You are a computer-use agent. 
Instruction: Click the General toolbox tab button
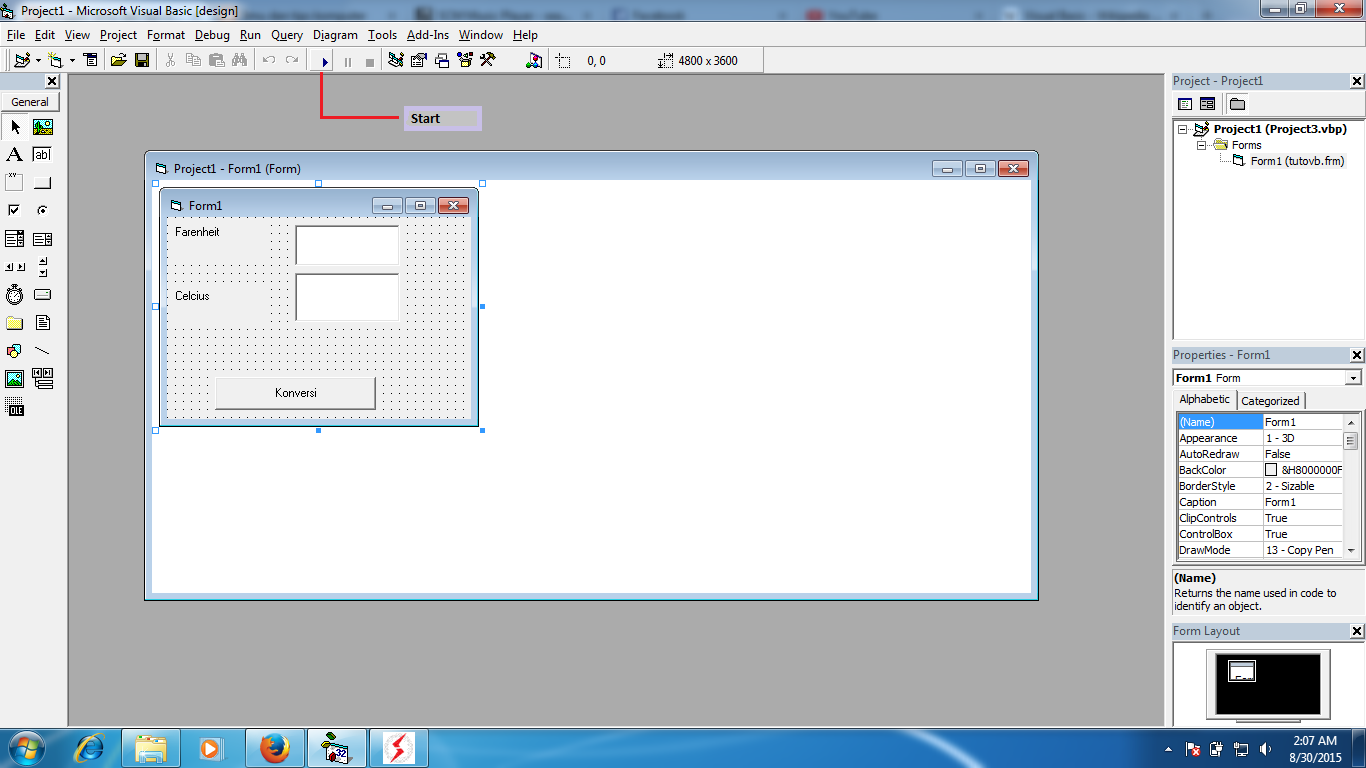pyautogui.click(x=30, y=102)
